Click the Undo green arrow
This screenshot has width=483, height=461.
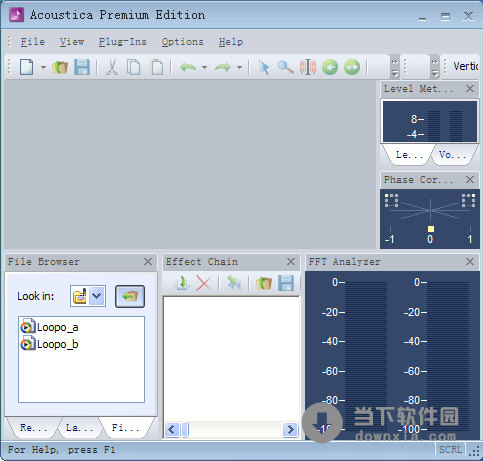point(188,67)
